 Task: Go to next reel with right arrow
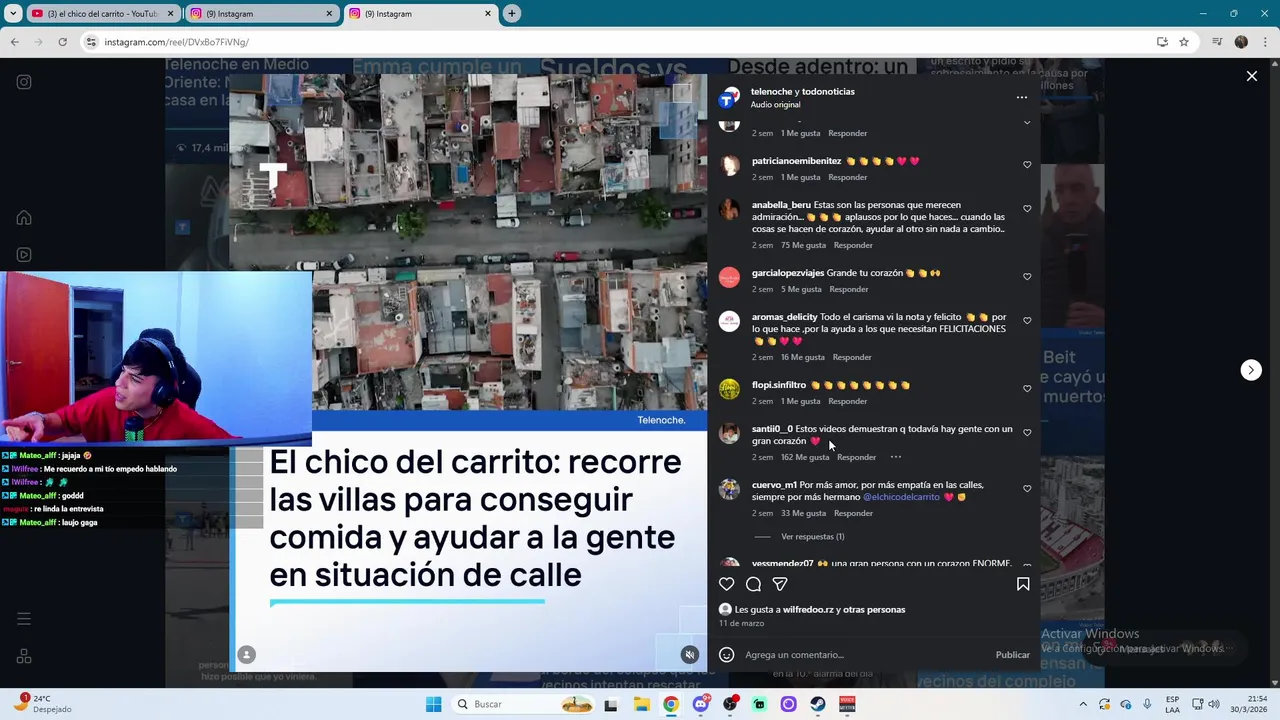pos(1250,370)
